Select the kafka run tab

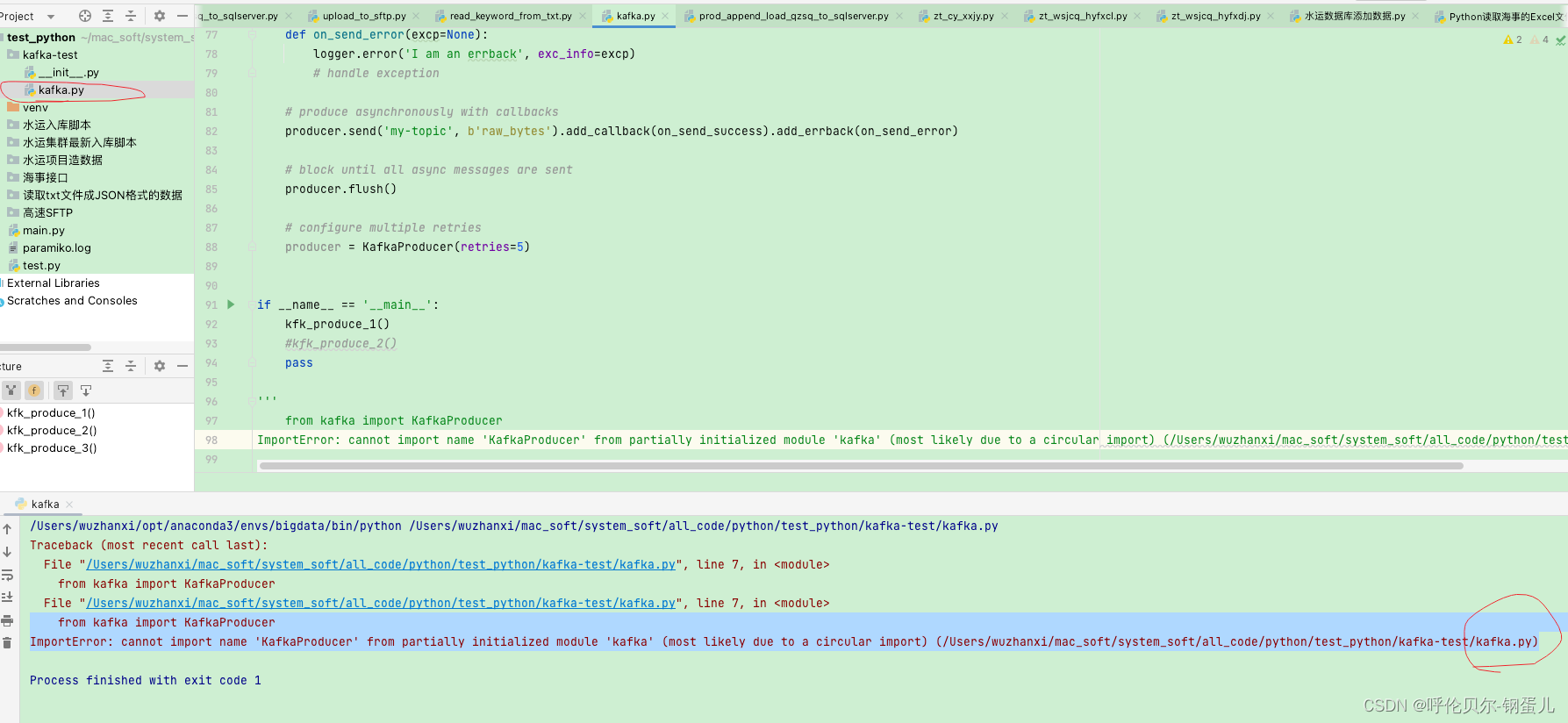pos(45,505)
